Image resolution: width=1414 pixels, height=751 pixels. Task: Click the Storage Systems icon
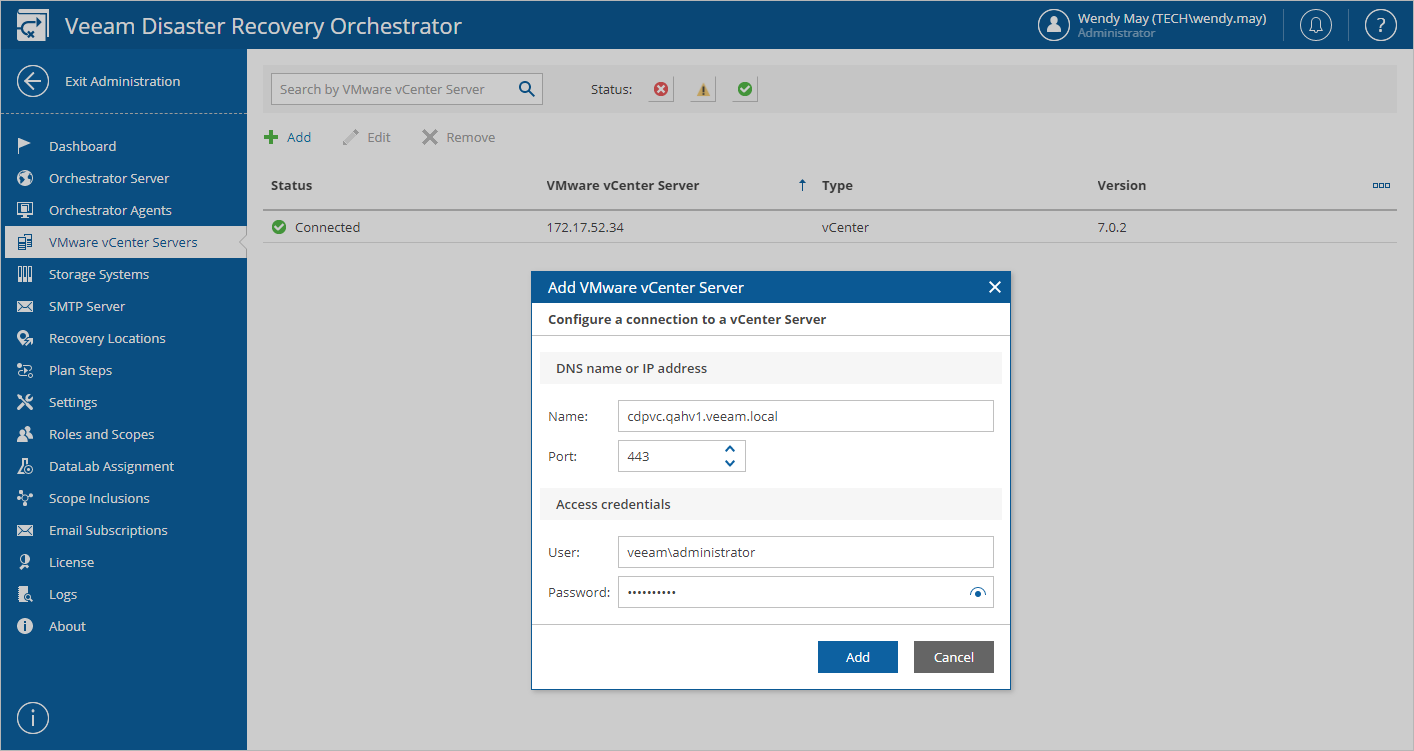[26, 274]
